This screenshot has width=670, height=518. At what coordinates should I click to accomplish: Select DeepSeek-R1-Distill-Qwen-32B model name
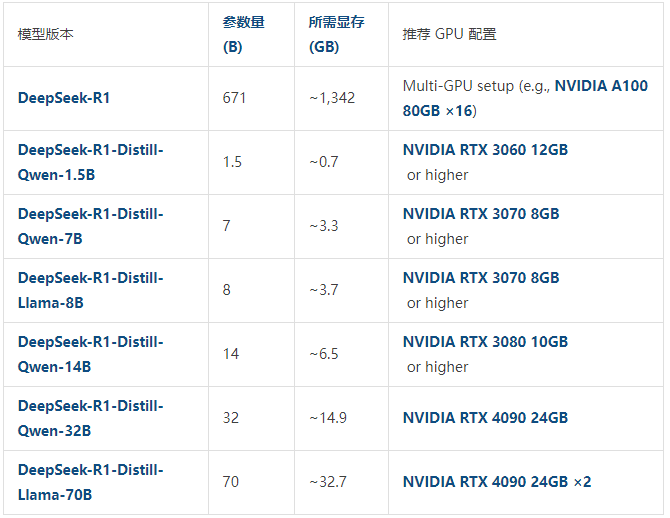[x=91, y=418]
